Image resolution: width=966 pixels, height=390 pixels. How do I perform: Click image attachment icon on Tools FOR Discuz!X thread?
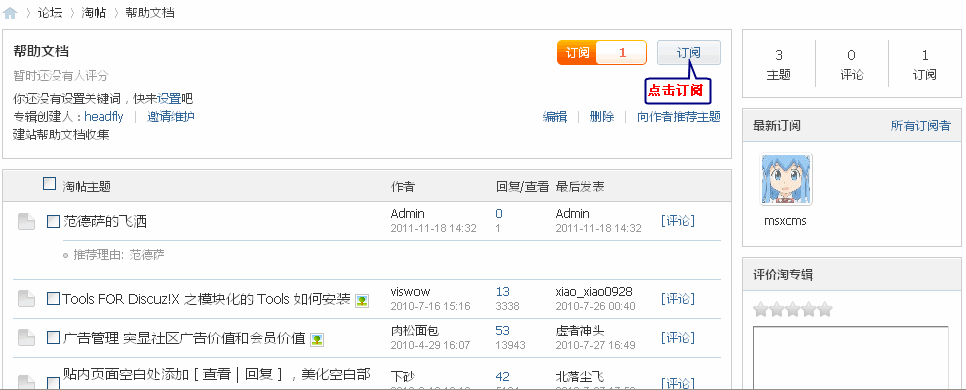(362, 301)
